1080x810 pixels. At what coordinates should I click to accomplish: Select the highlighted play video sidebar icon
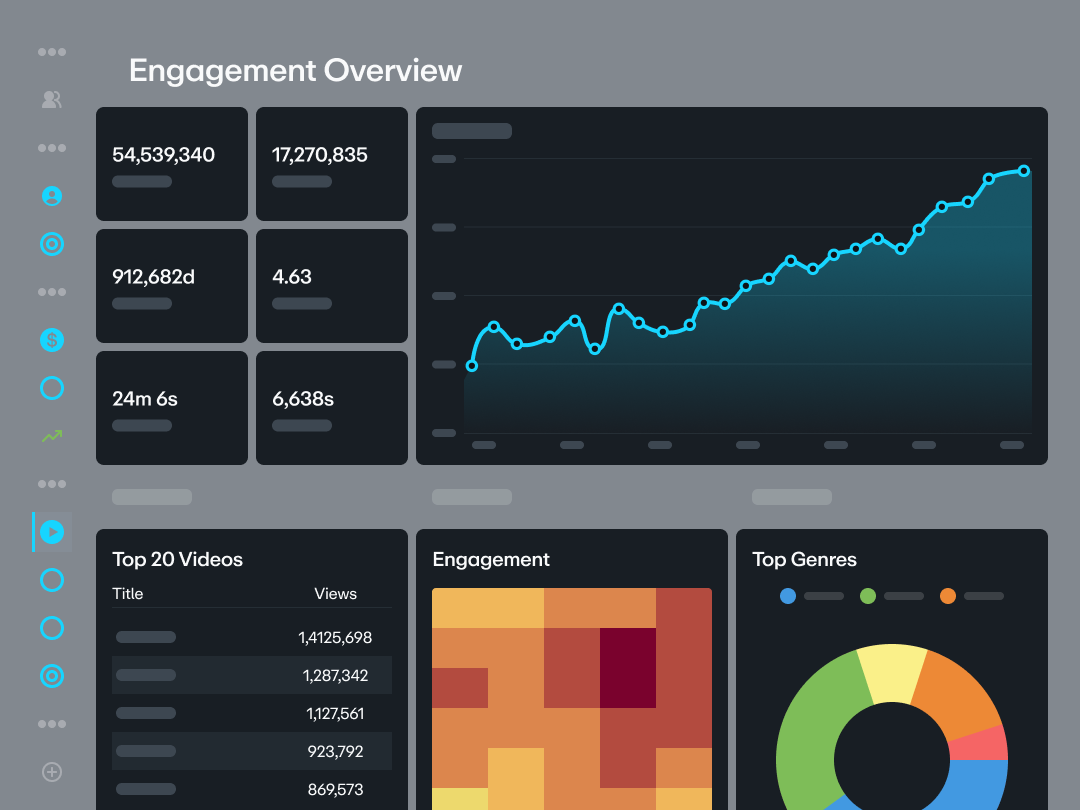(52, 532)
